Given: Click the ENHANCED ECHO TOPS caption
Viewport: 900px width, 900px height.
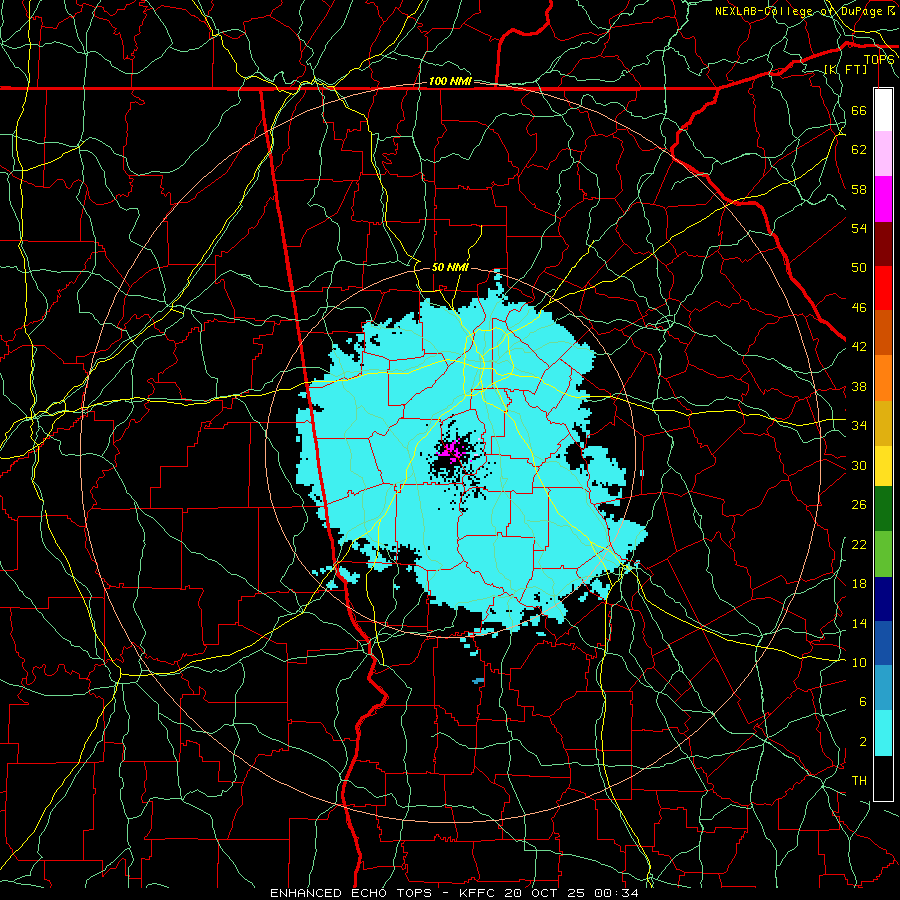Looking at the screenshot, I should click(x=351, y=893).
